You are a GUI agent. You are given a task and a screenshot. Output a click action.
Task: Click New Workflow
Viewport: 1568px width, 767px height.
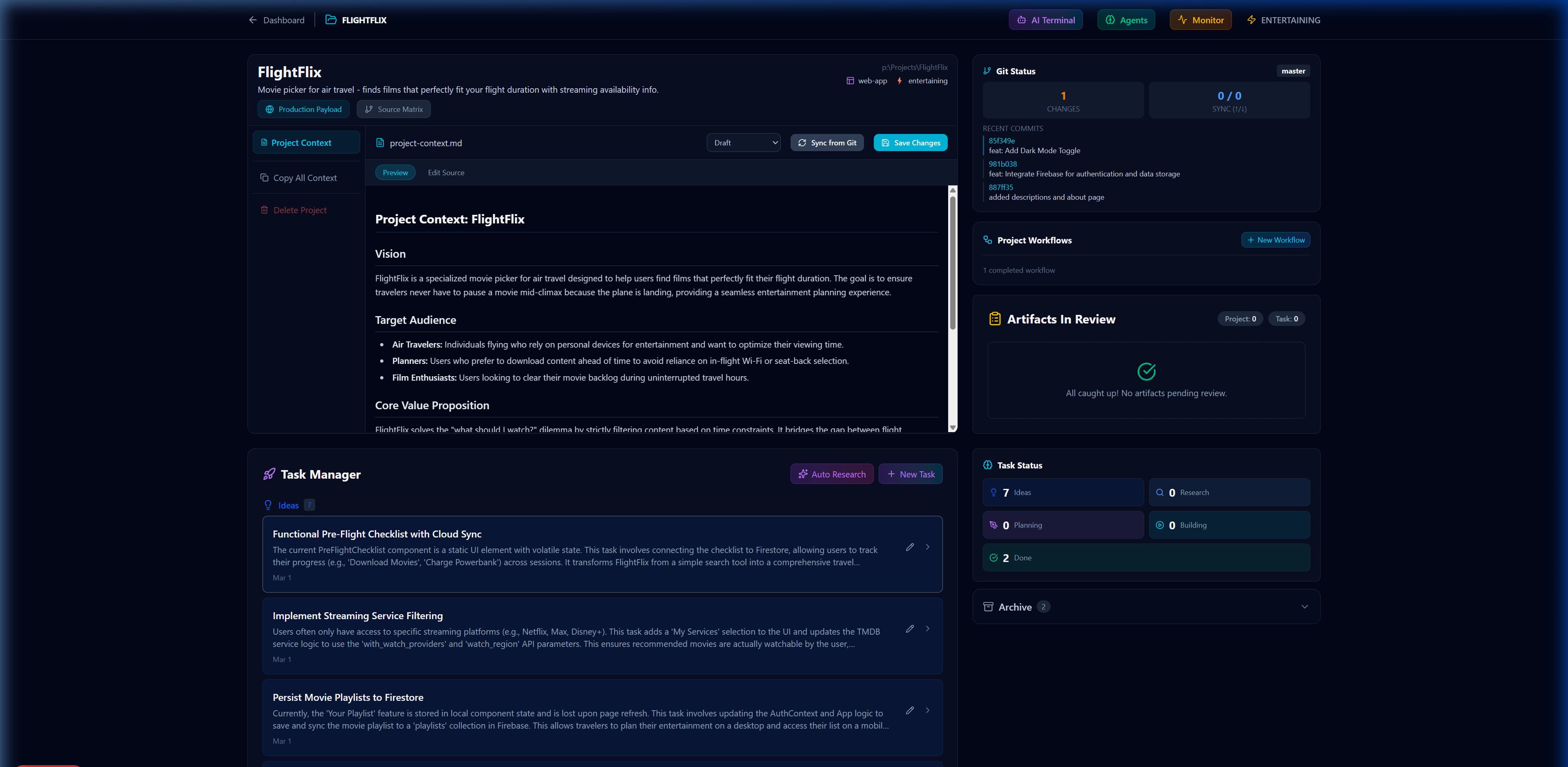1275,240
